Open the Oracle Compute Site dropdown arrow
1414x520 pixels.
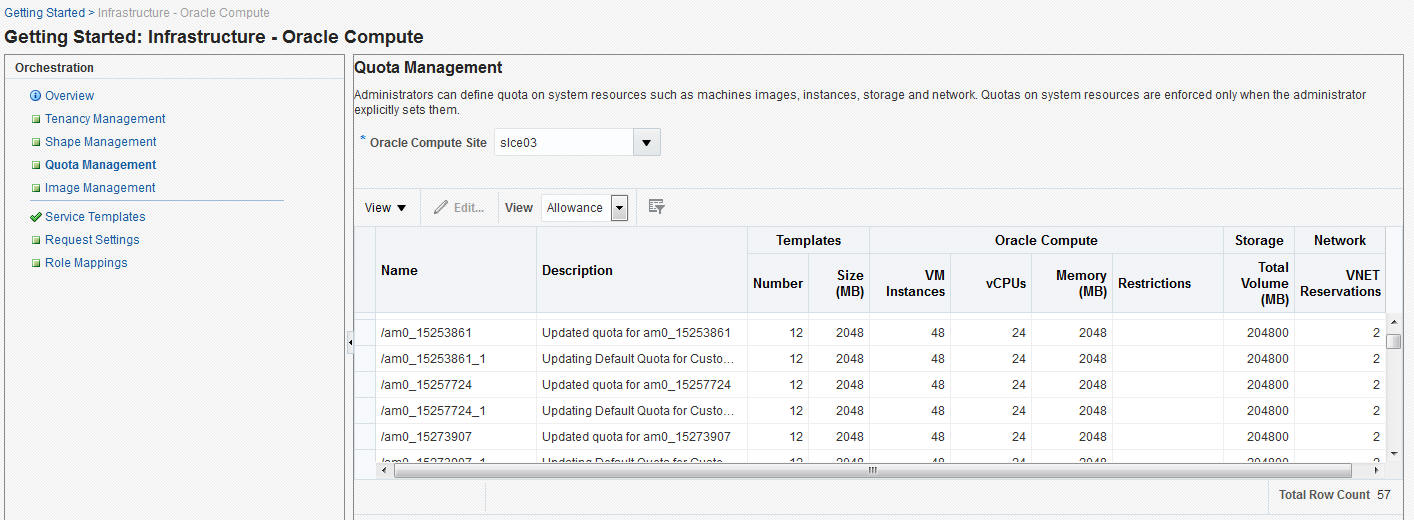point(647,142)
